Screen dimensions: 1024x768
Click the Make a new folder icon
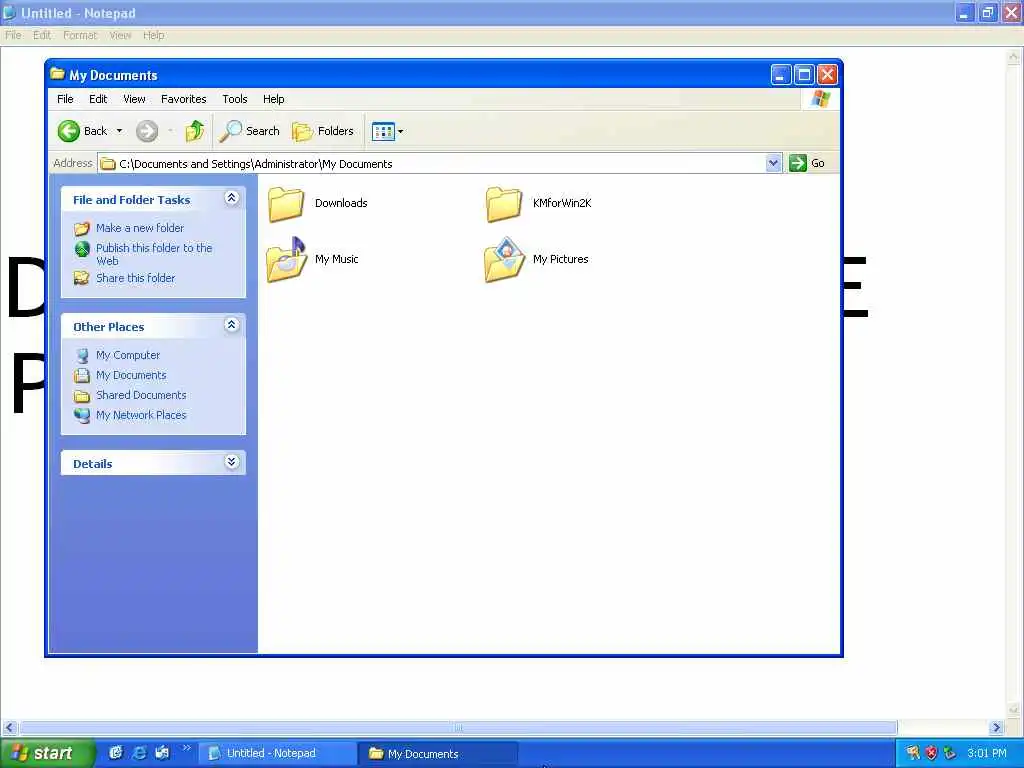[x=82, y=229]
